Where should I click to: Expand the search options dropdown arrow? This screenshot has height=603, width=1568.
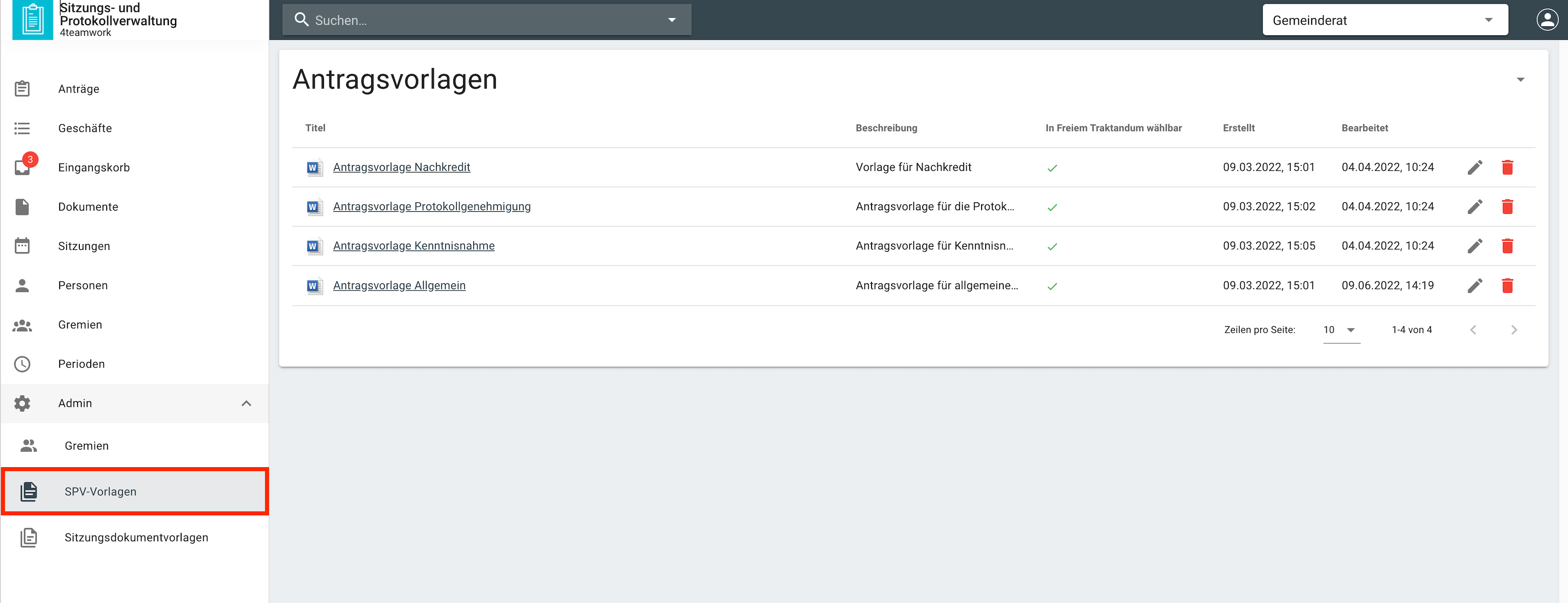click(x=672, y=20)
